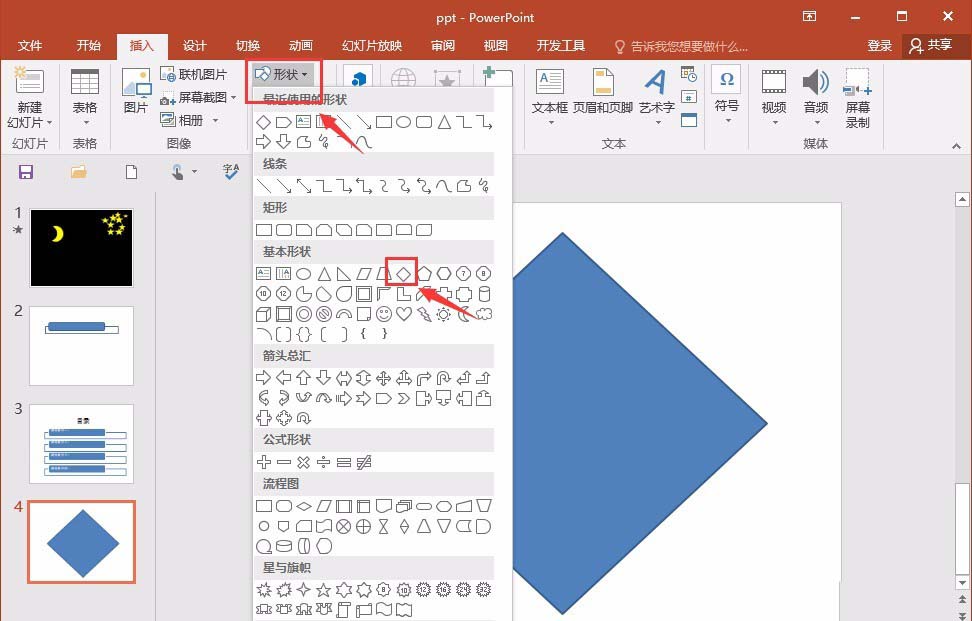
Task: Click the open folder icon
Action: coord(79,172)
